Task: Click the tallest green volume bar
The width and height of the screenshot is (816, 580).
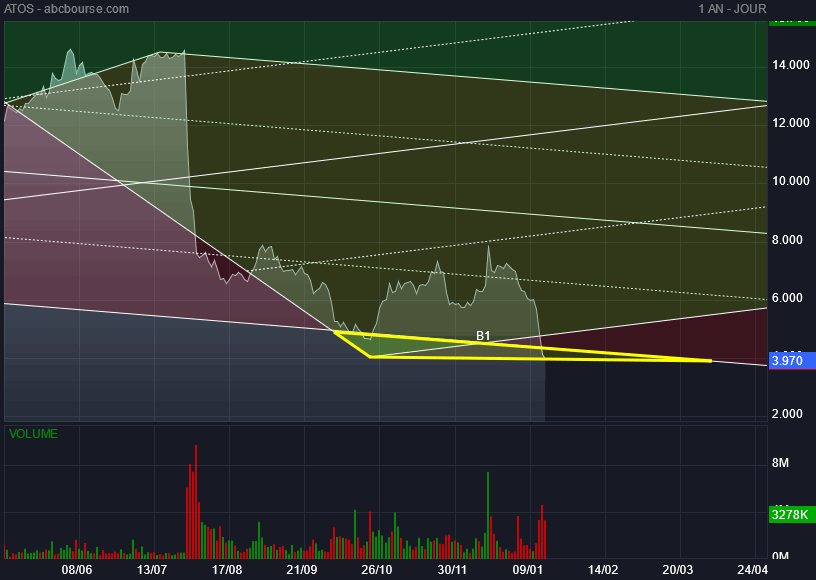Action: point(488,515)
